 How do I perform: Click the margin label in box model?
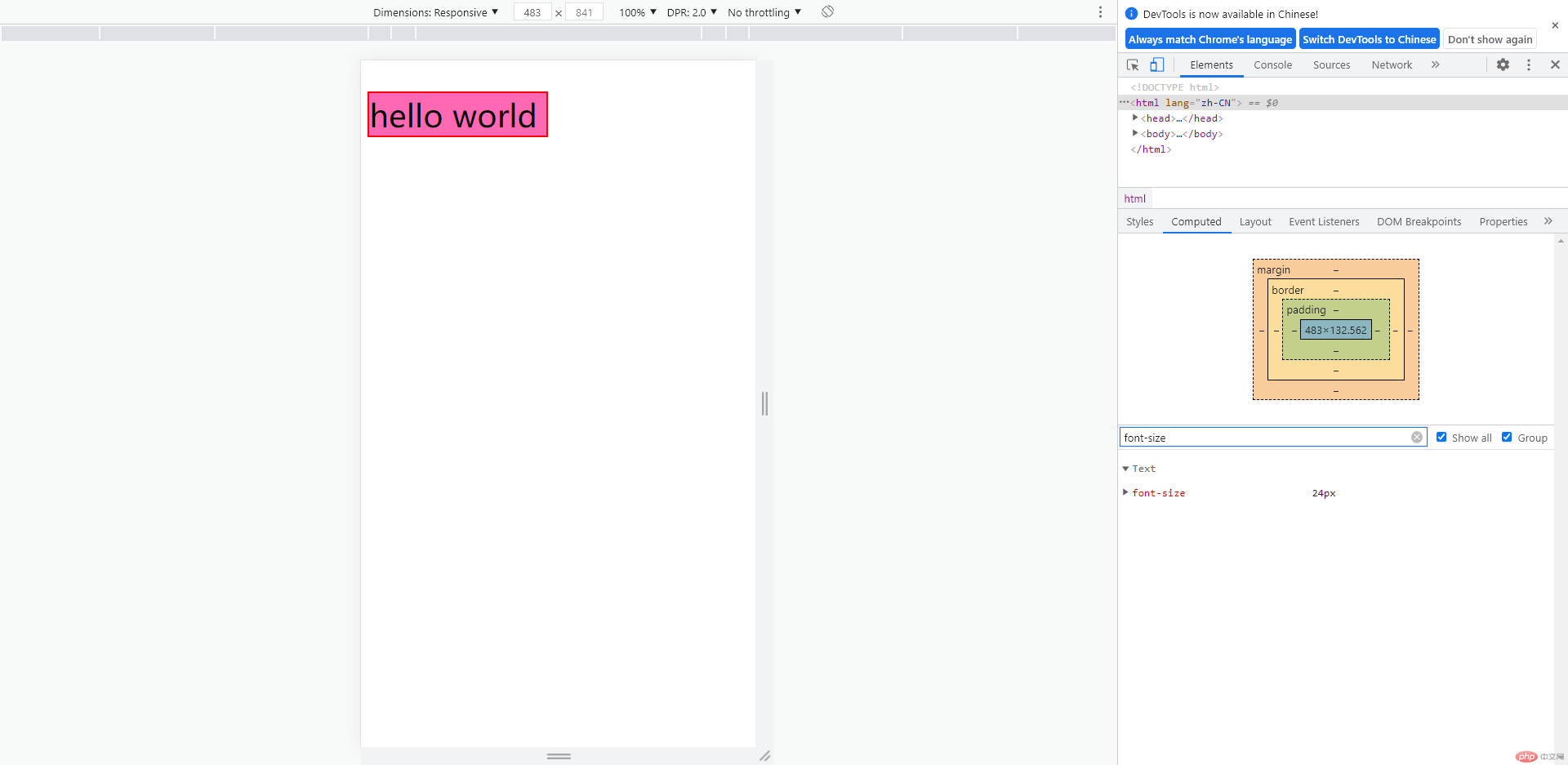tap(1273, 270)
